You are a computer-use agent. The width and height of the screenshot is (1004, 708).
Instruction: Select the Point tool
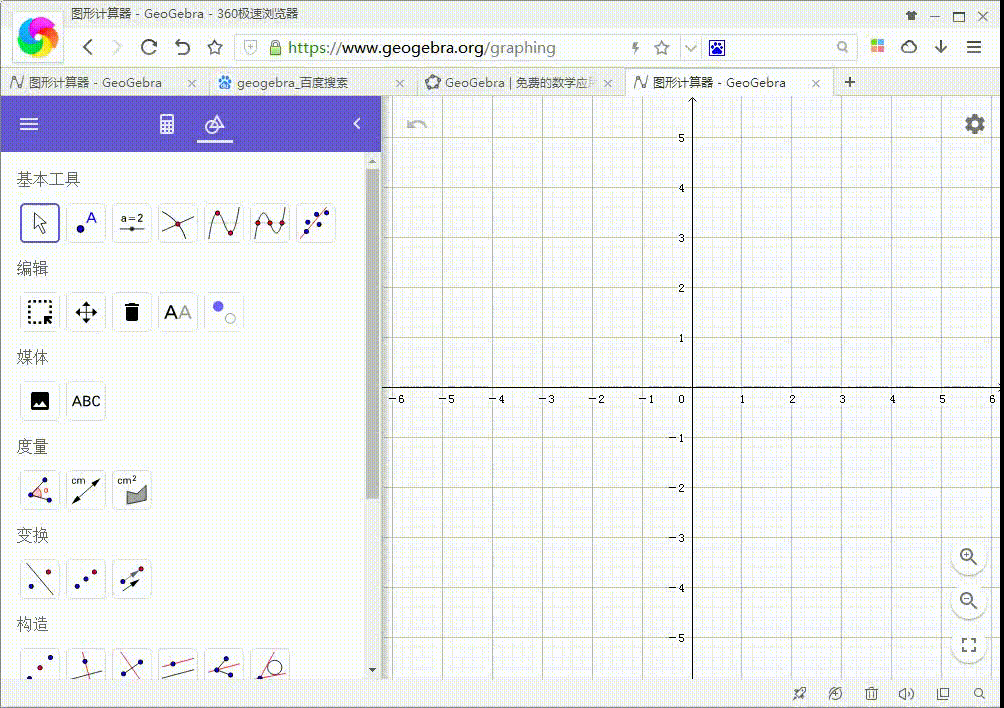(86, 223)
